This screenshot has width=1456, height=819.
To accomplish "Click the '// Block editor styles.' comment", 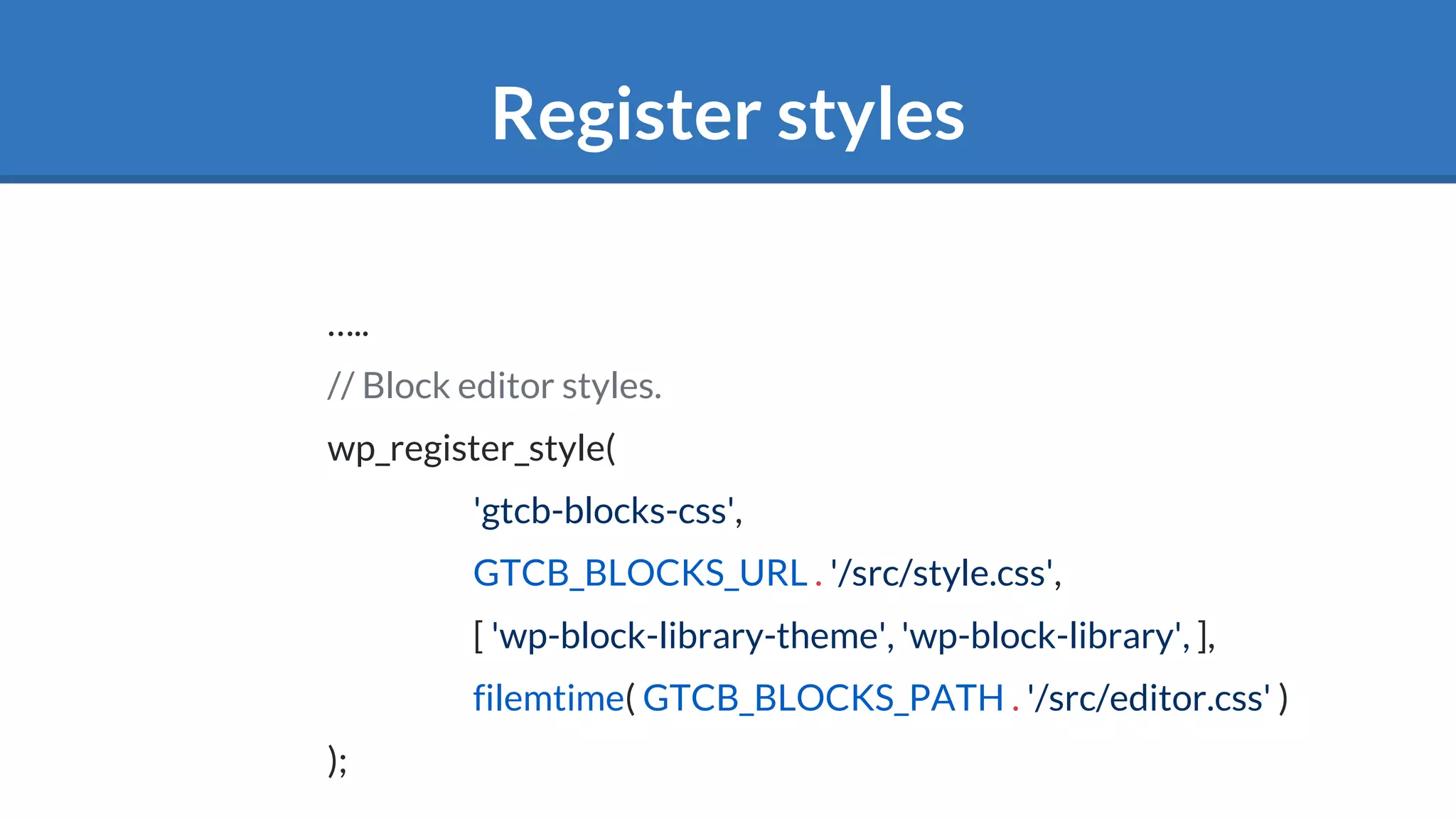I will click(x=494, y=387).
